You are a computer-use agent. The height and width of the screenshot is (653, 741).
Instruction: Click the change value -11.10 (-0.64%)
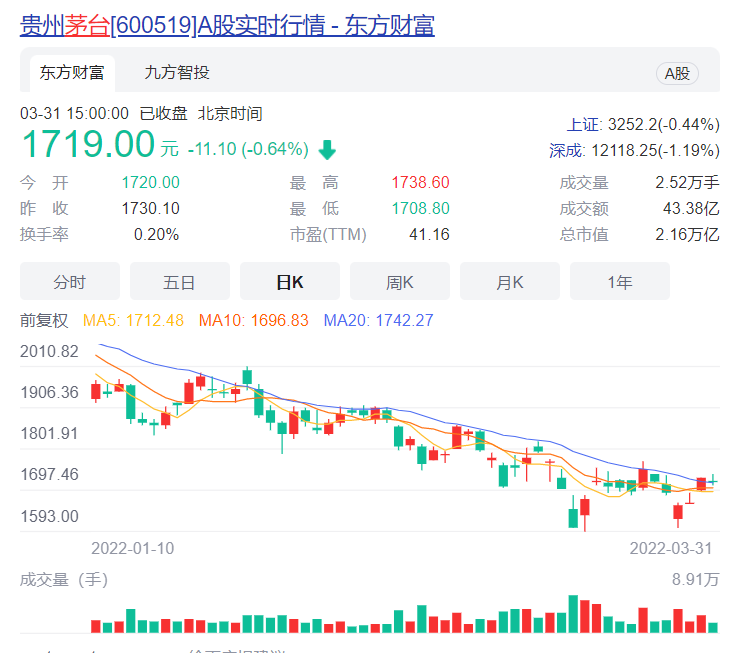click(x=248, y=149)
